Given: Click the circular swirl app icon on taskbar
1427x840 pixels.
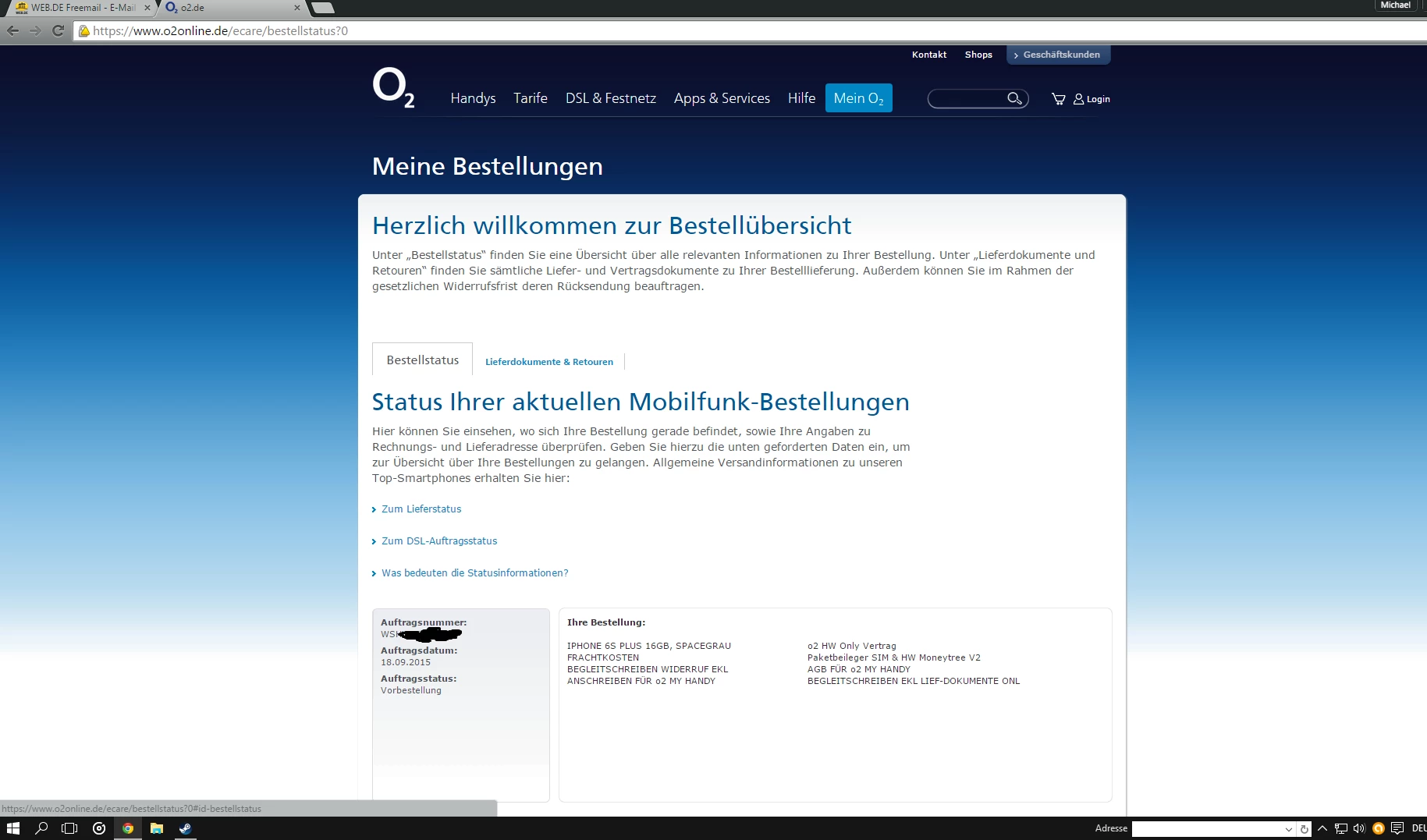Looking at the screenshot, I should (99, 828).
